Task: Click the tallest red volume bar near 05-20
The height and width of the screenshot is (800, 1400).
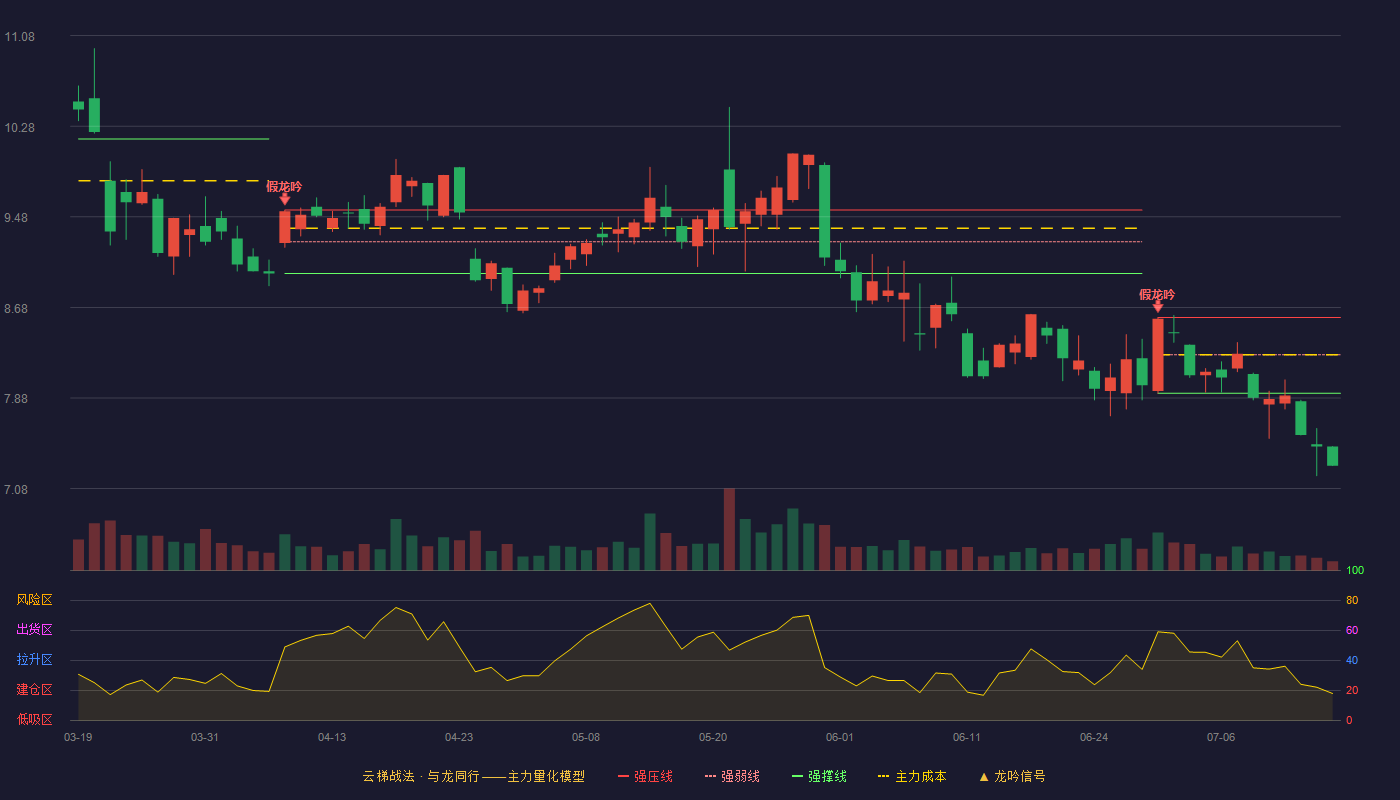Action: 729,529
